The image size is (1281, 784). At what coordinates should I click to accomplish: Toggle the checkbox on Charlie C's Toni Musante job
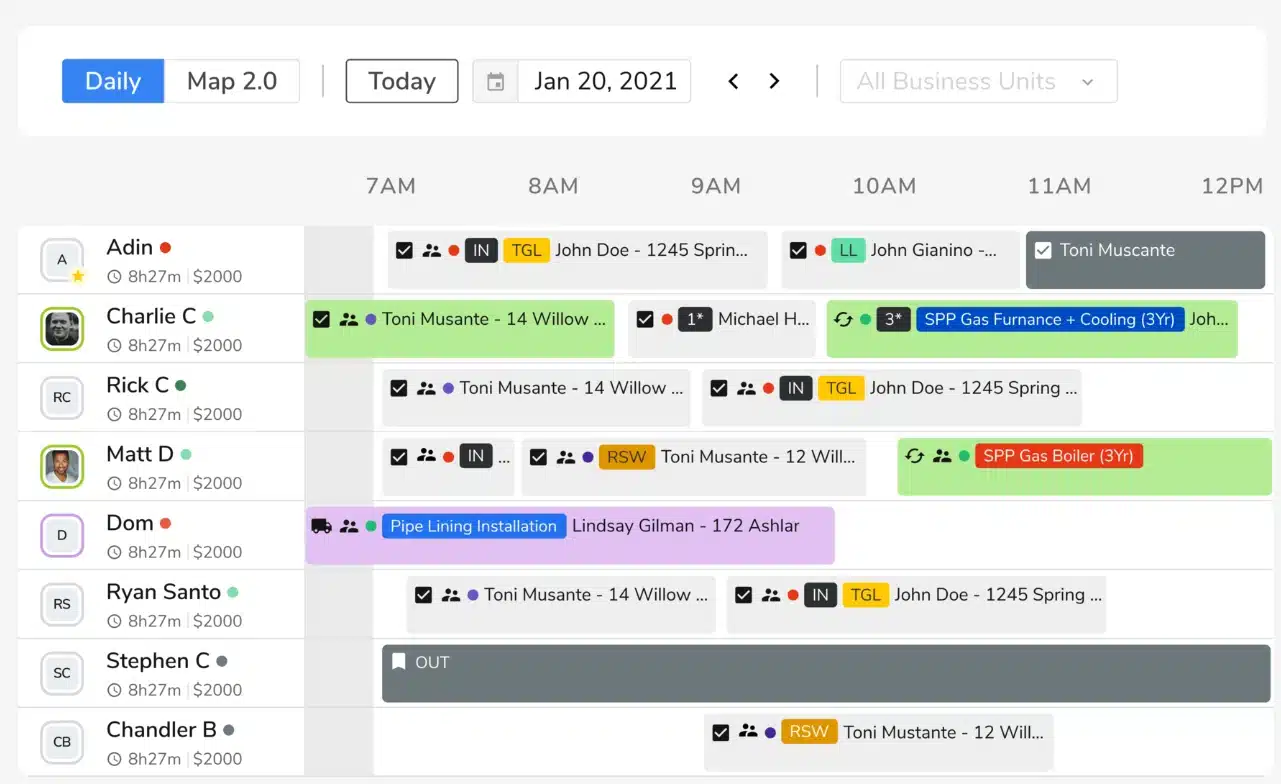pyautogui.click(x=321, y=319)
